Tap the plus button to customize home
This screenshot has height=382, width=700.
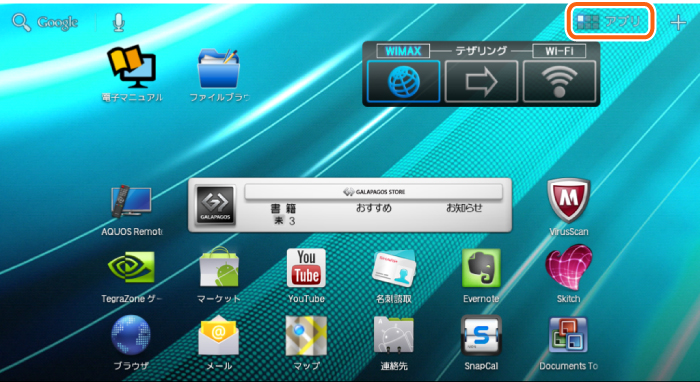[x=678, y=22]
